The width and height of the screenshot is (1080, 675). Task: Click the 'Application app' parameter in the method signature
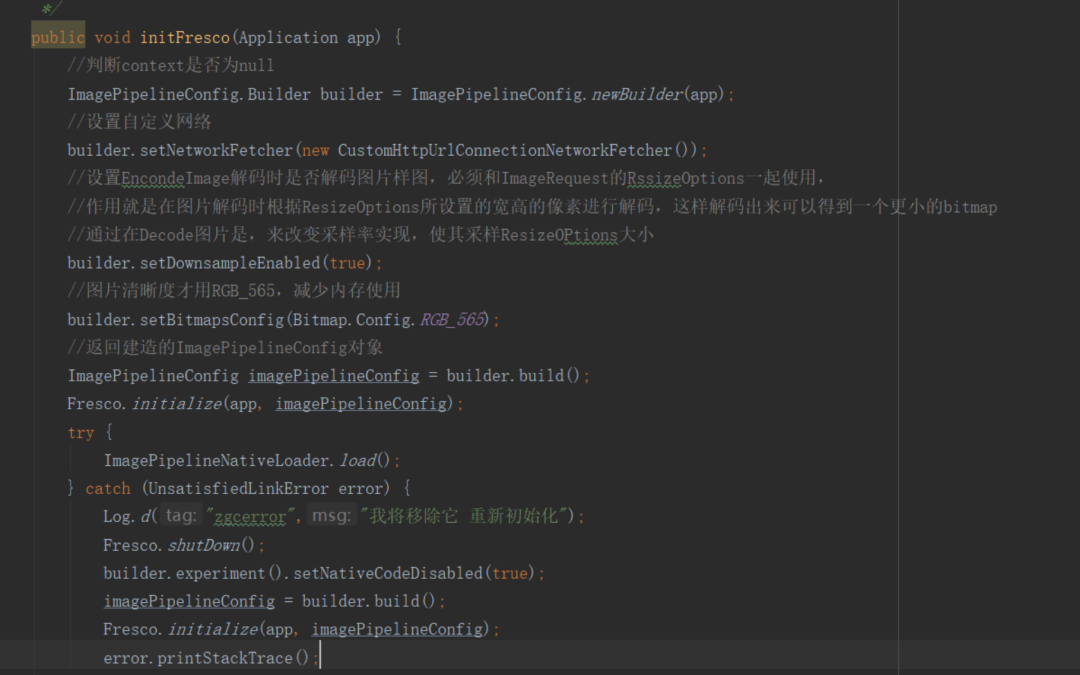pyautogui.click(x=306, y=37)
